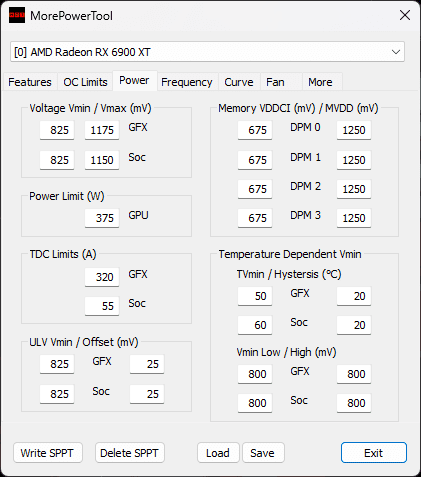This screenshot has height=477, width=421.
Task: Click the DPM 0 MVDD field
Action: pos(354,130)
